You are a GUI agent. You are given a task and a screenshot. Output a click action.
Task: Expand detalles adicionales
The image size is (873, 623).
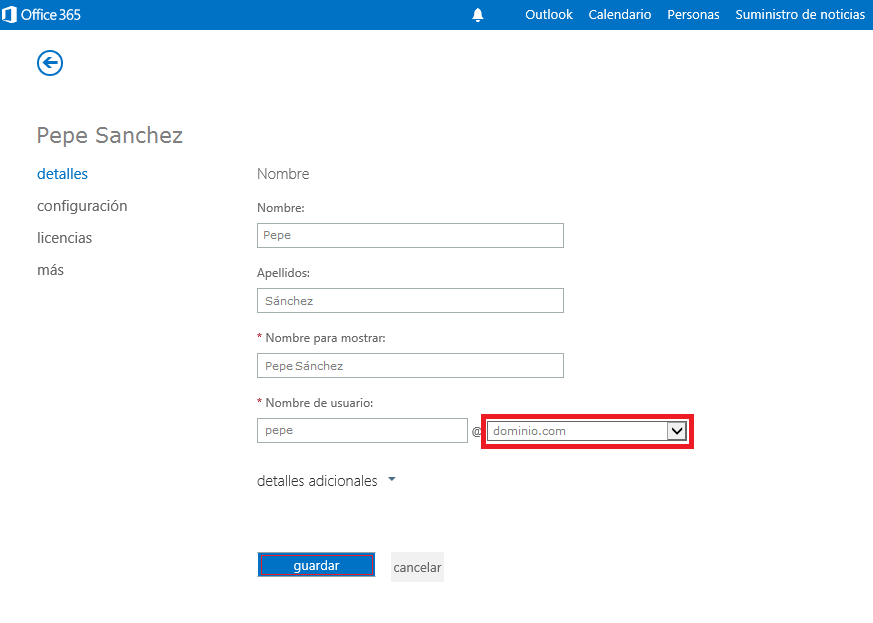(326, 481)
